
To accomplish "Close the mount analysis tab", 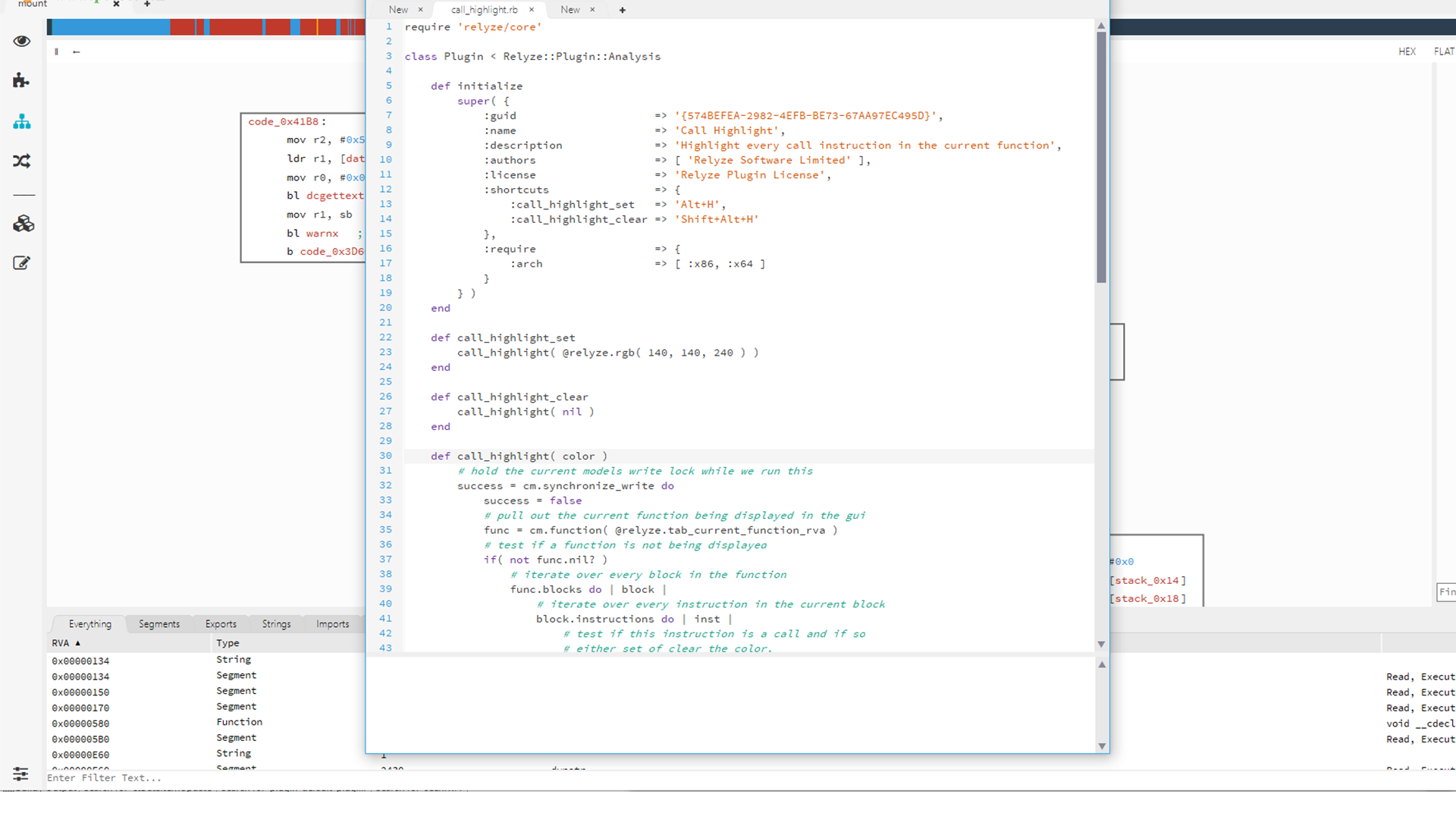I will 116,5.
